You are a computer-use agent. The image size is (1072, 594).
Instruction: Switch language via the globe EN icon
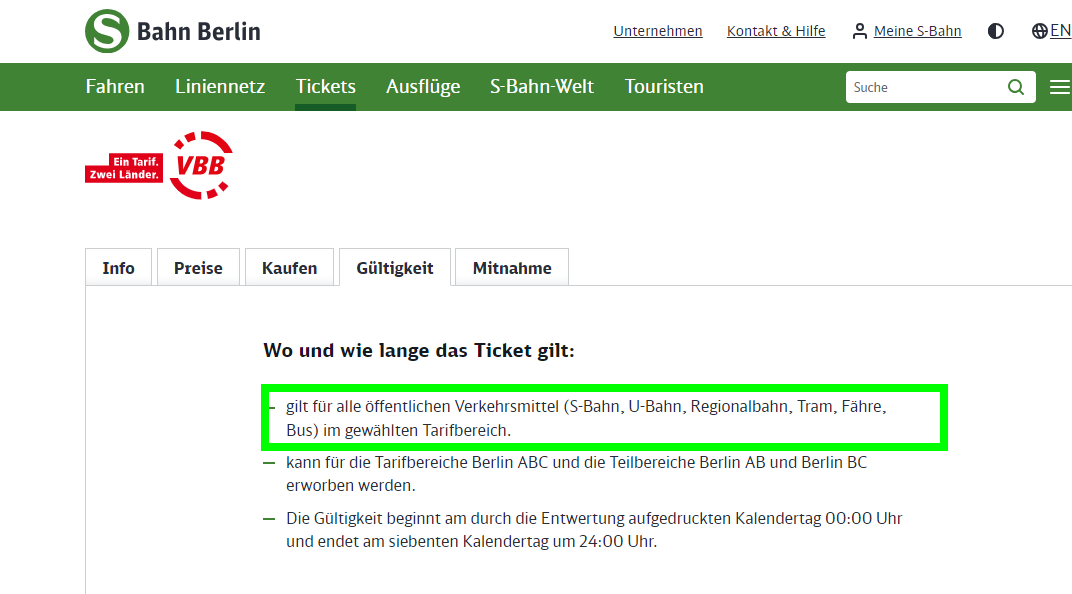click(1051, 31)
